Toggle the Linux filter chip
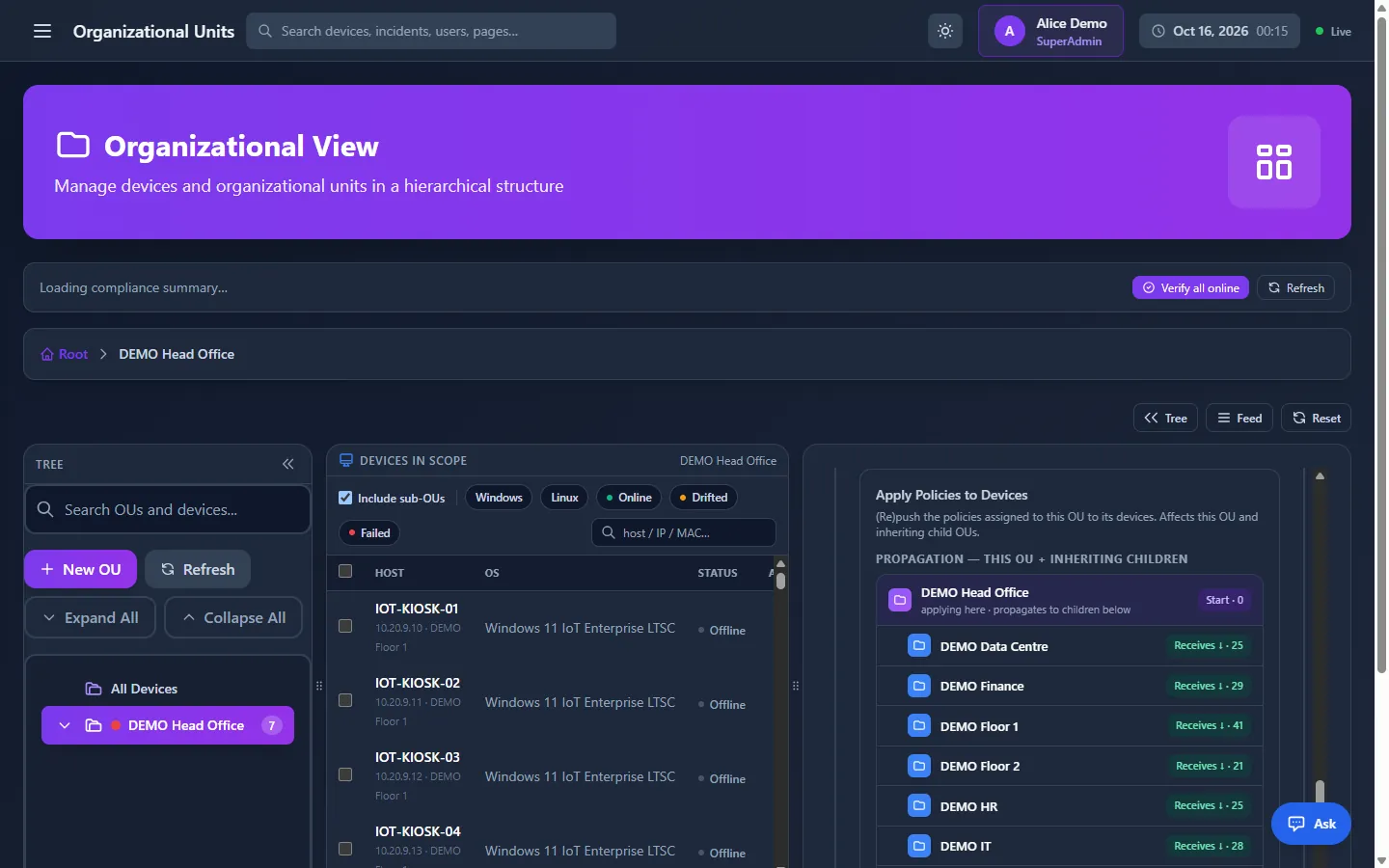 coord(564,498)
